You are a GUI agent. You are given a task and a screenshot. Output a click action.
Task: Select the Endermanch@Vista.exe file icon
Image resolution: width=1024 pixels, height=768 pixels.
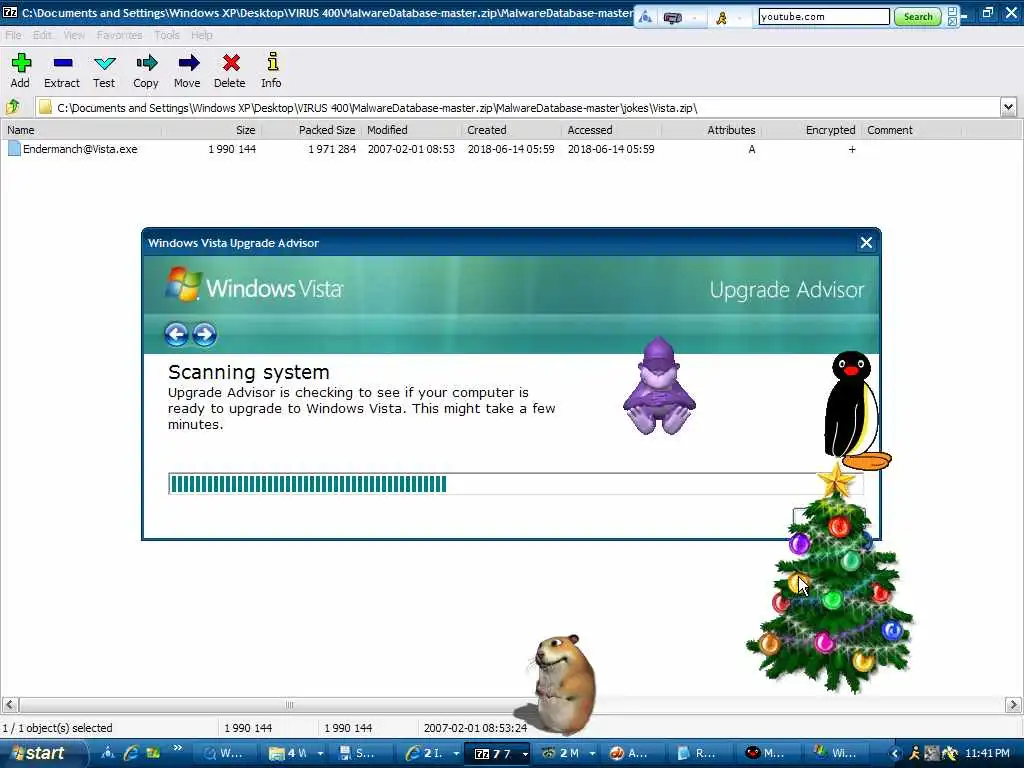click(14, 149)
